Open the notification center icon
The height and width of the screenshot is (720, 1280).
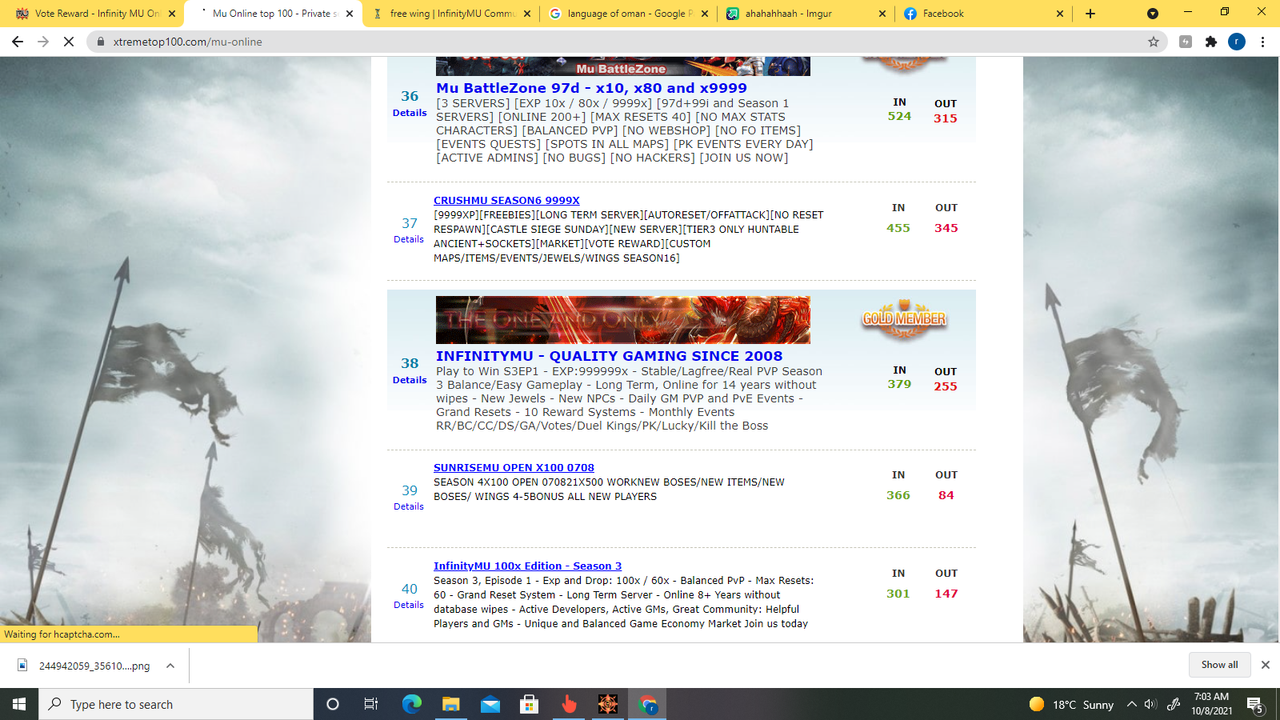pos(1254,704)
